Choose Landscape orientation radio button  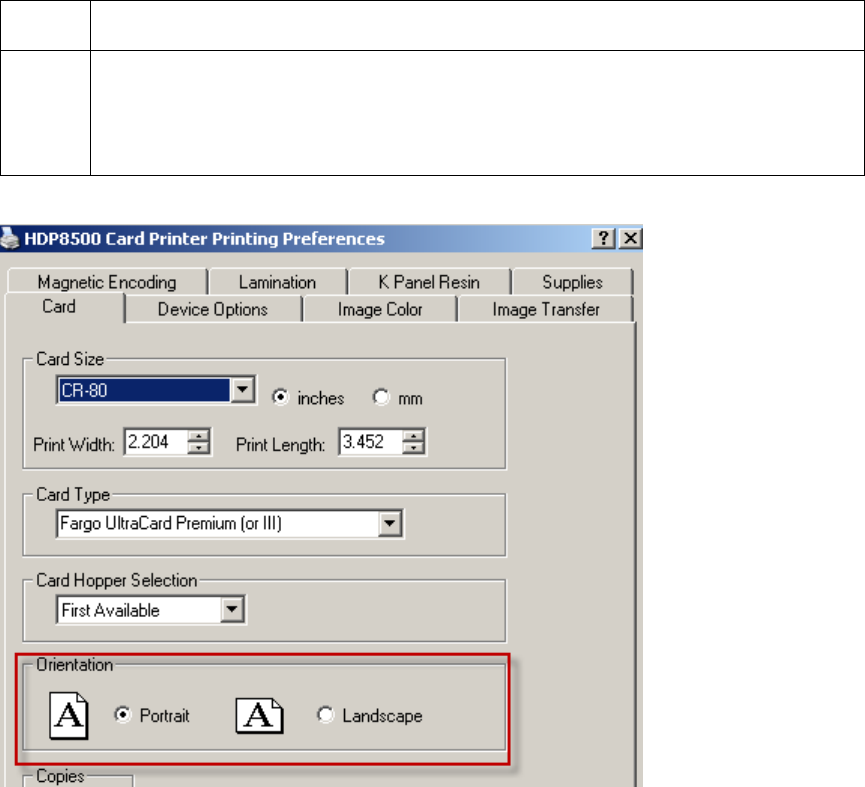(x=325, y=715)
